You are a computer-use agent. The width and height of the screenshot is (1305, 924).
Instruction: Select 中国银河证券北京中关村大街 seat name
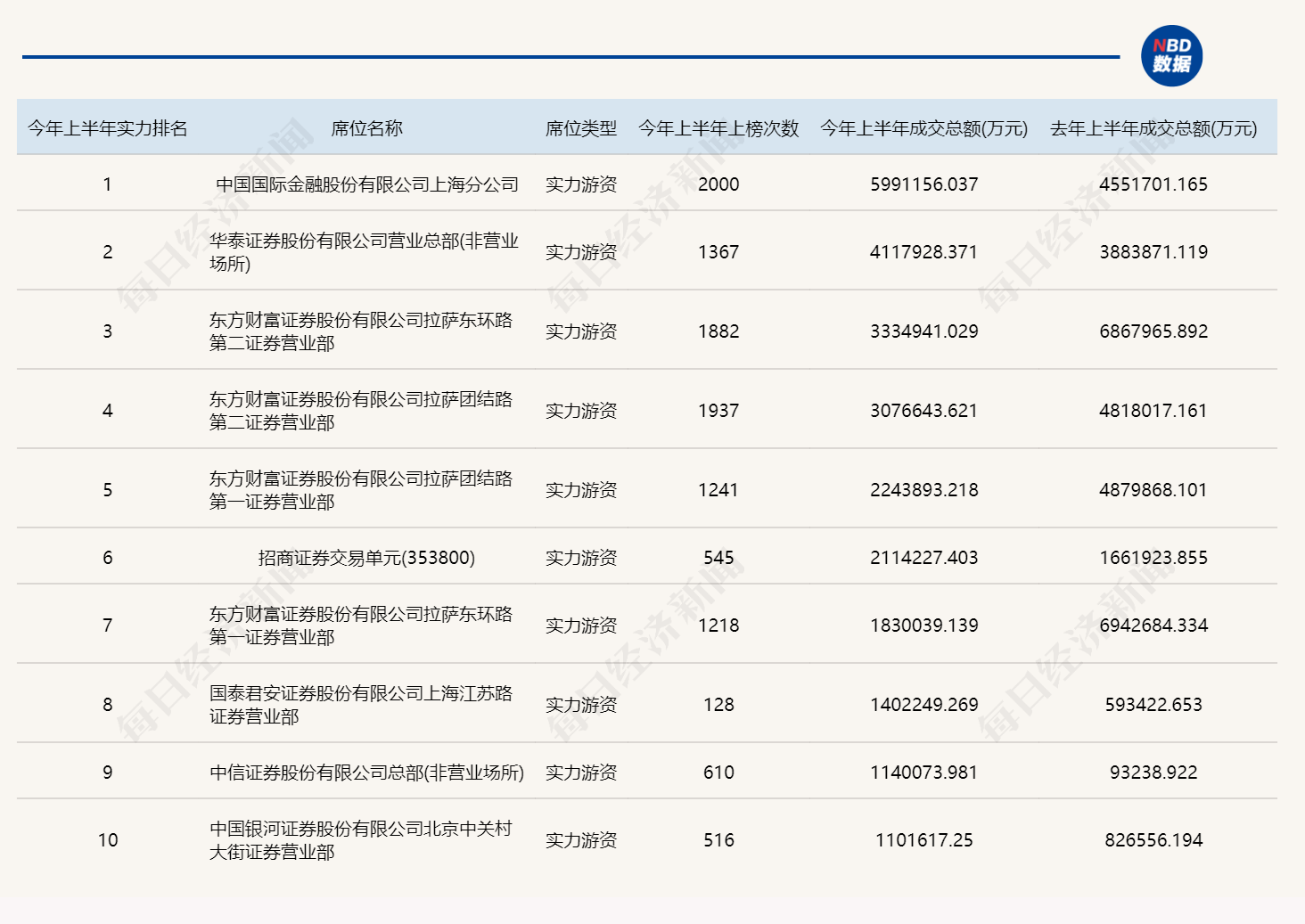[x=361, y=840]
